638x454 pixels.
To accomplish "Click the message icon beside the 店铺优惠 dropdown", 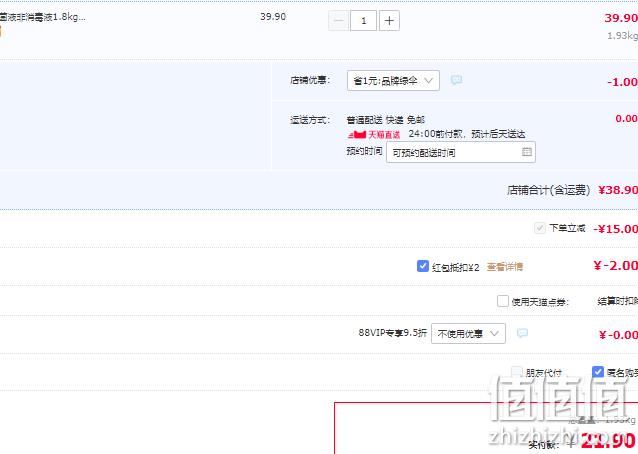I will tap(457, 80).
